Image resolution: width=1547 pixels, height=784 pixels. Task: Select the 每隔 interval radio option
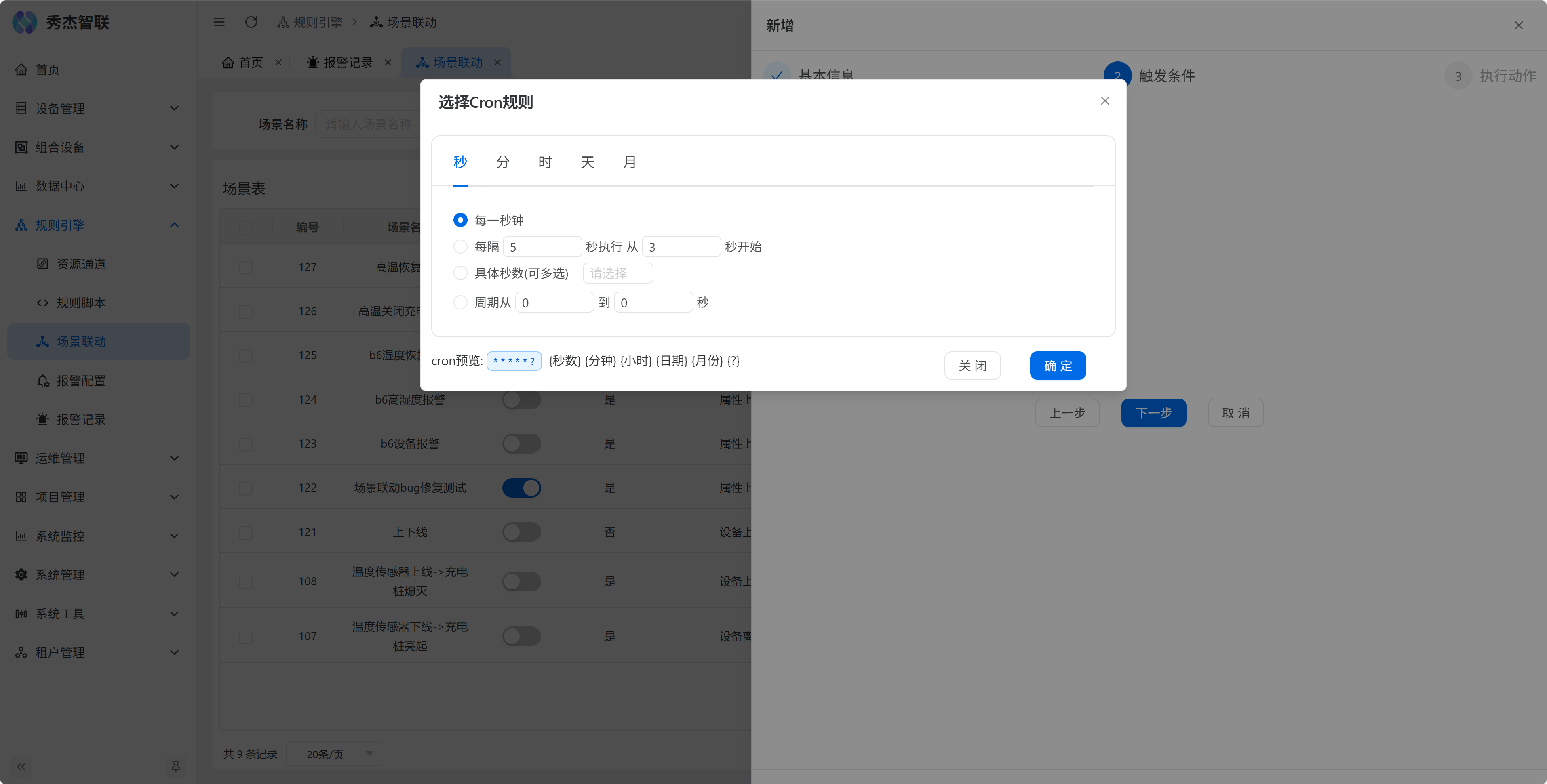[x=460, y=247]
